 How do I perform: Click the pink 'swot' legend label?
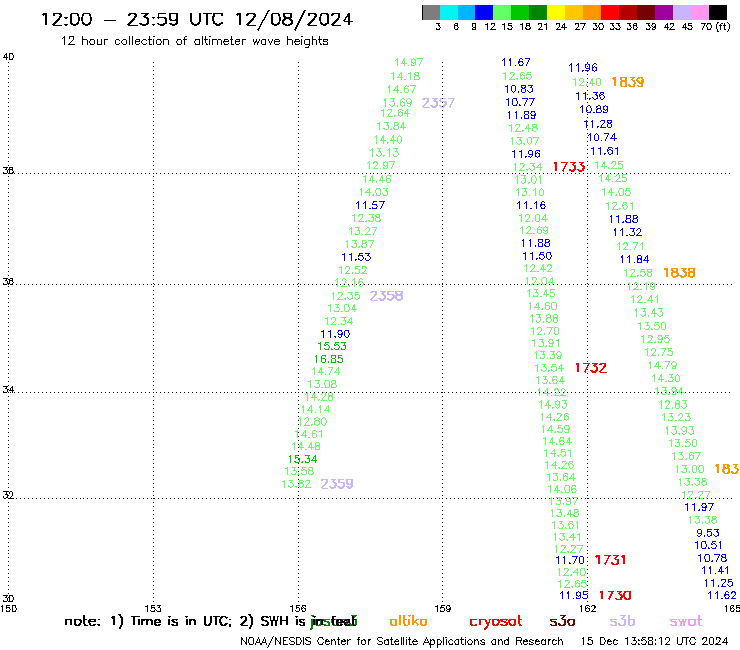(x=686, y=621)
